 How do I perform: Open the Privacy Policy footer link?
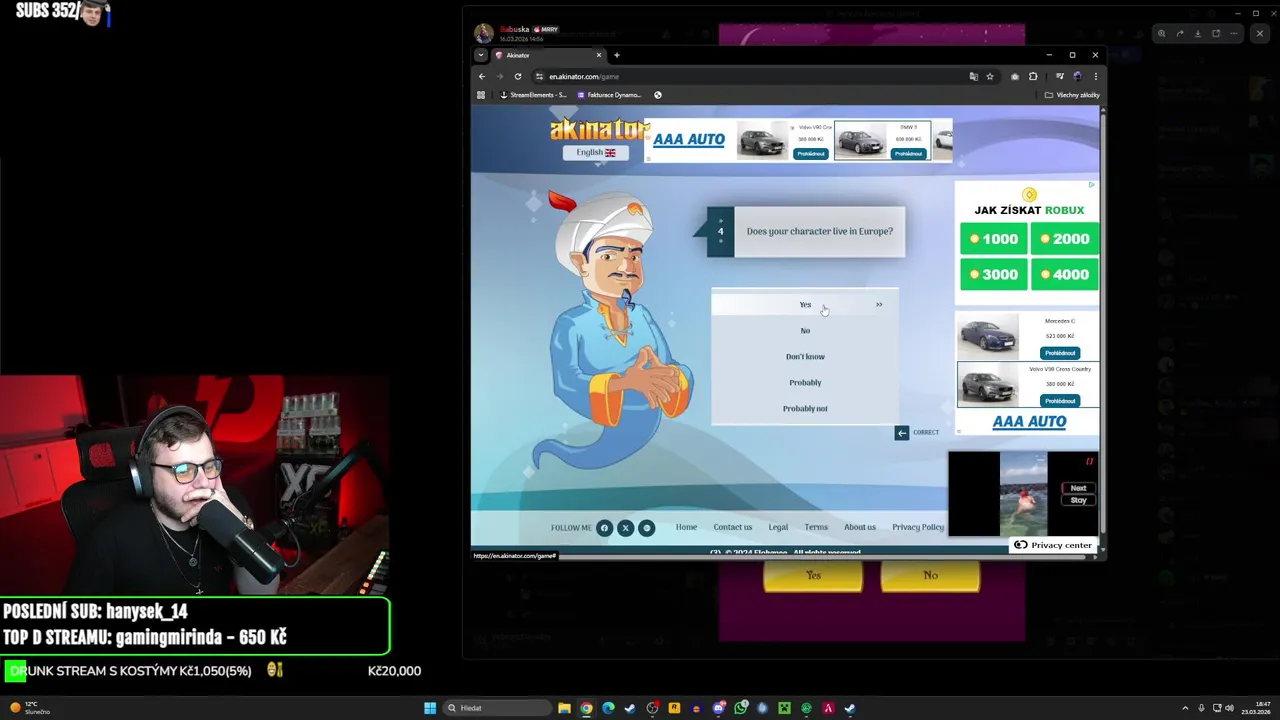(918, 527)
